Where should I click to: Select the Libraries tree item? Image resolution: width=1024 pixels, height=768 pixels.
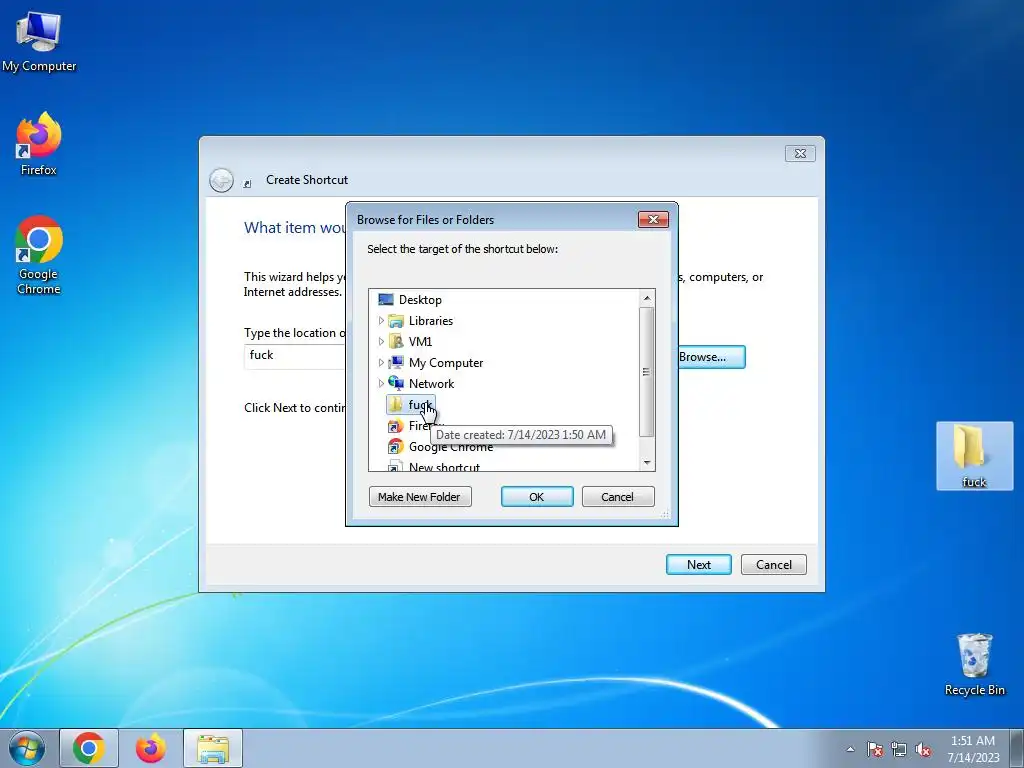(x=430, y=321)
